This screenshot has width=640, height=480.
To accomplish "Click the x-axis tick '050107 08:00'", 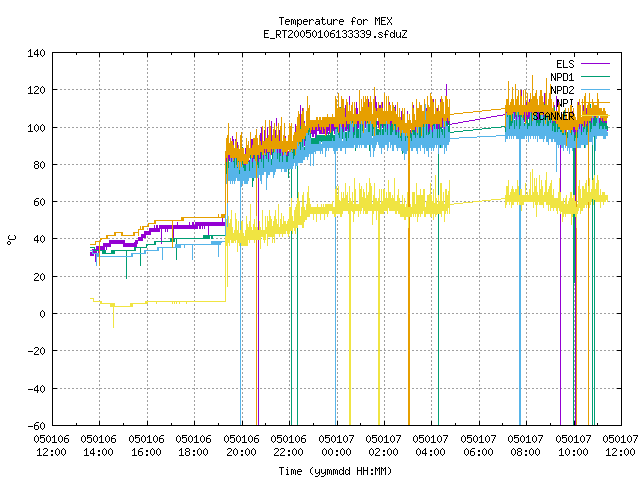I will 526,446.
